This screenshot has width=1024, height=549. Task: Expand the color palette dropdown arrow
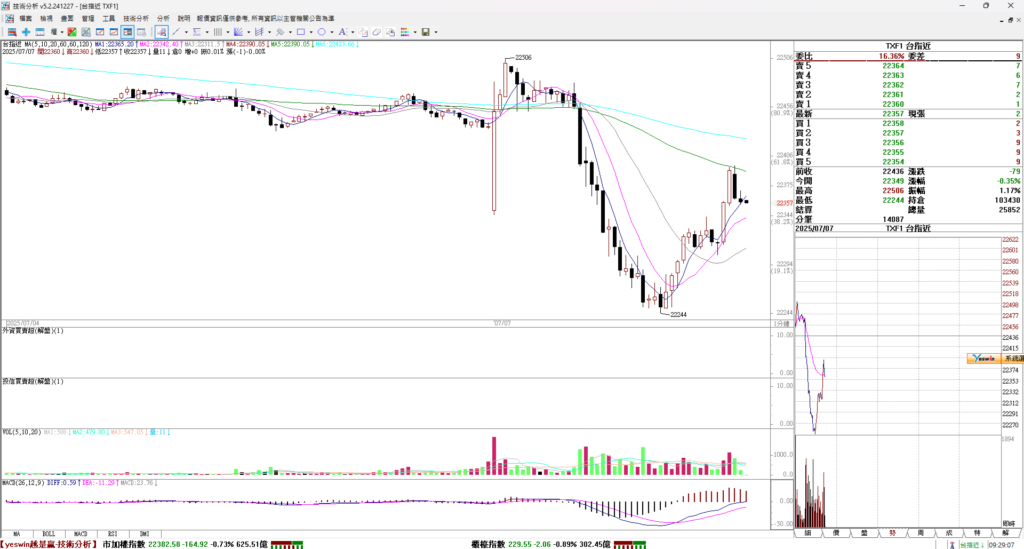click(x=415, y=32)
